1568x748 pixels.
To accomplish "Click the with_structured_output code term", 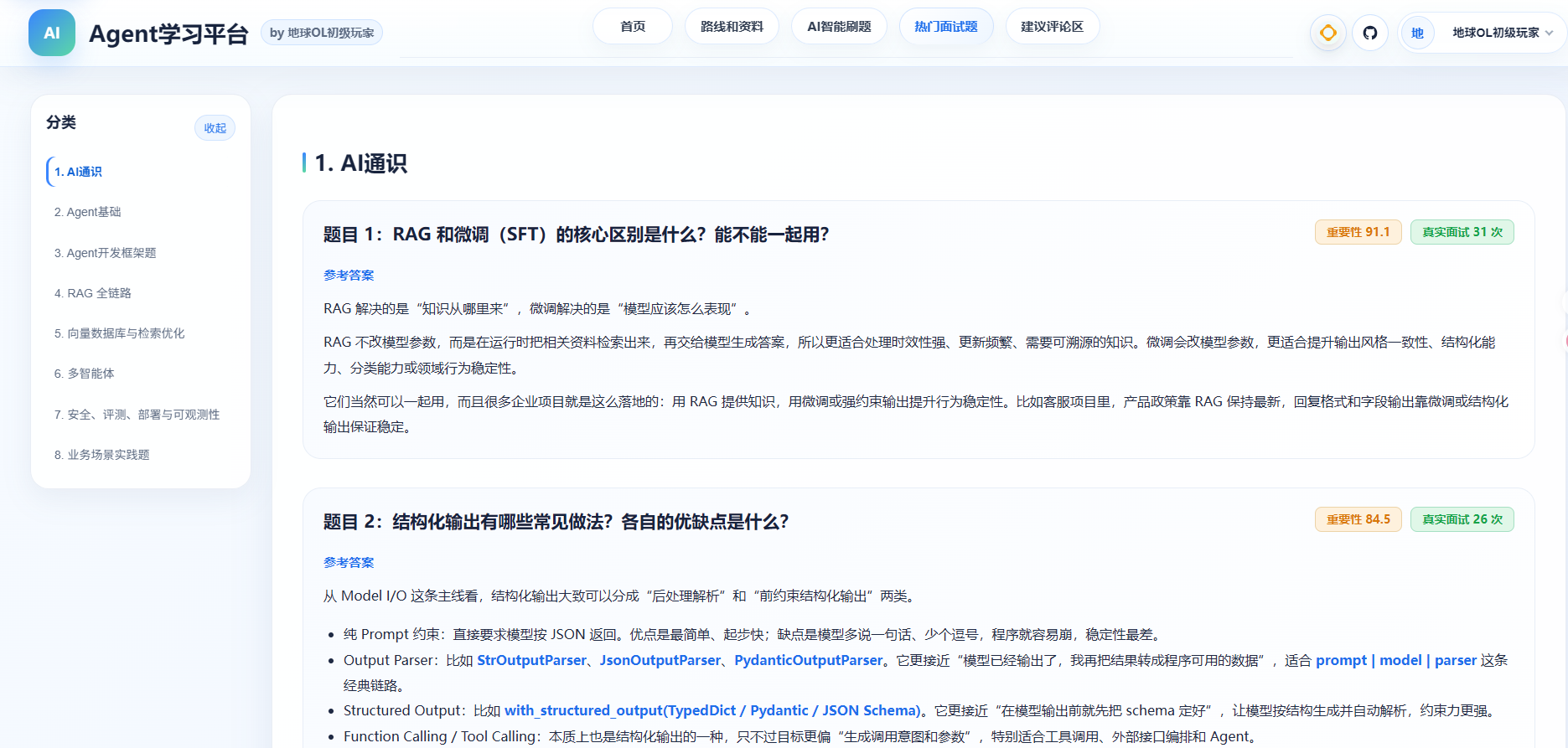I will (x=712, y=710).
